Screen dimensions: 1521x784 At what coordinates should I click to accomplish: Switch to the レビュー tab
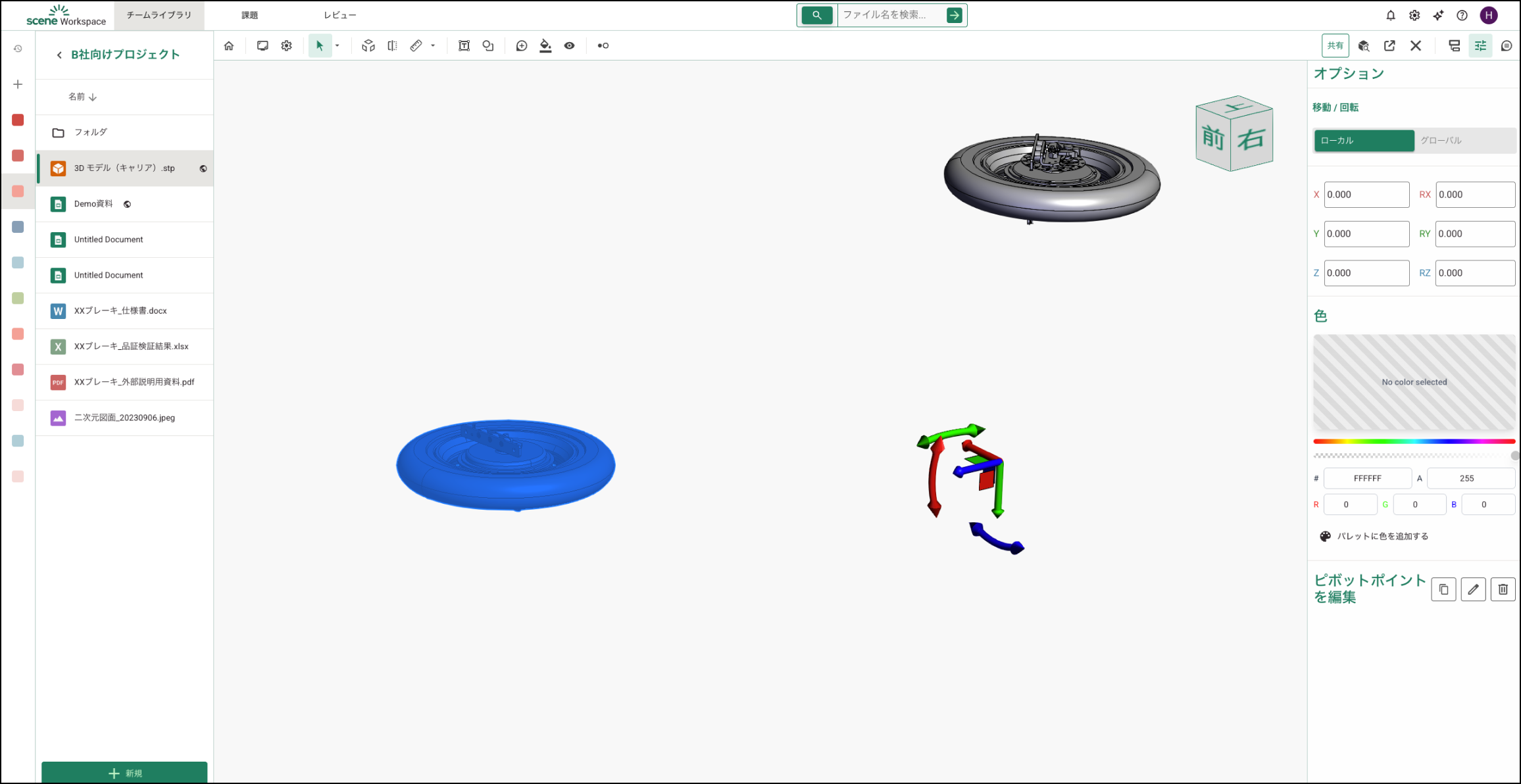click(x=340, y=15)
